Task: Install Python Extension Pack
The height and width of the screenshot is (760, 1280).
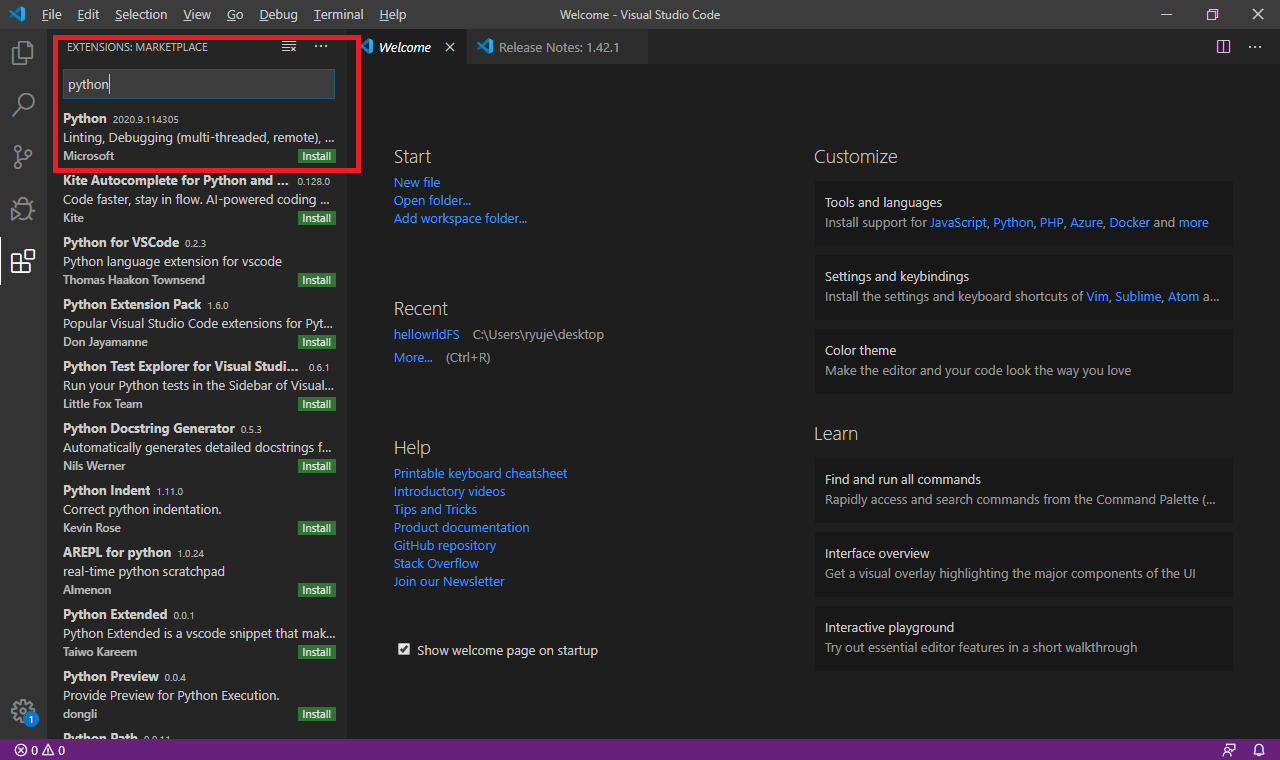Action: [x=317, y=342]
